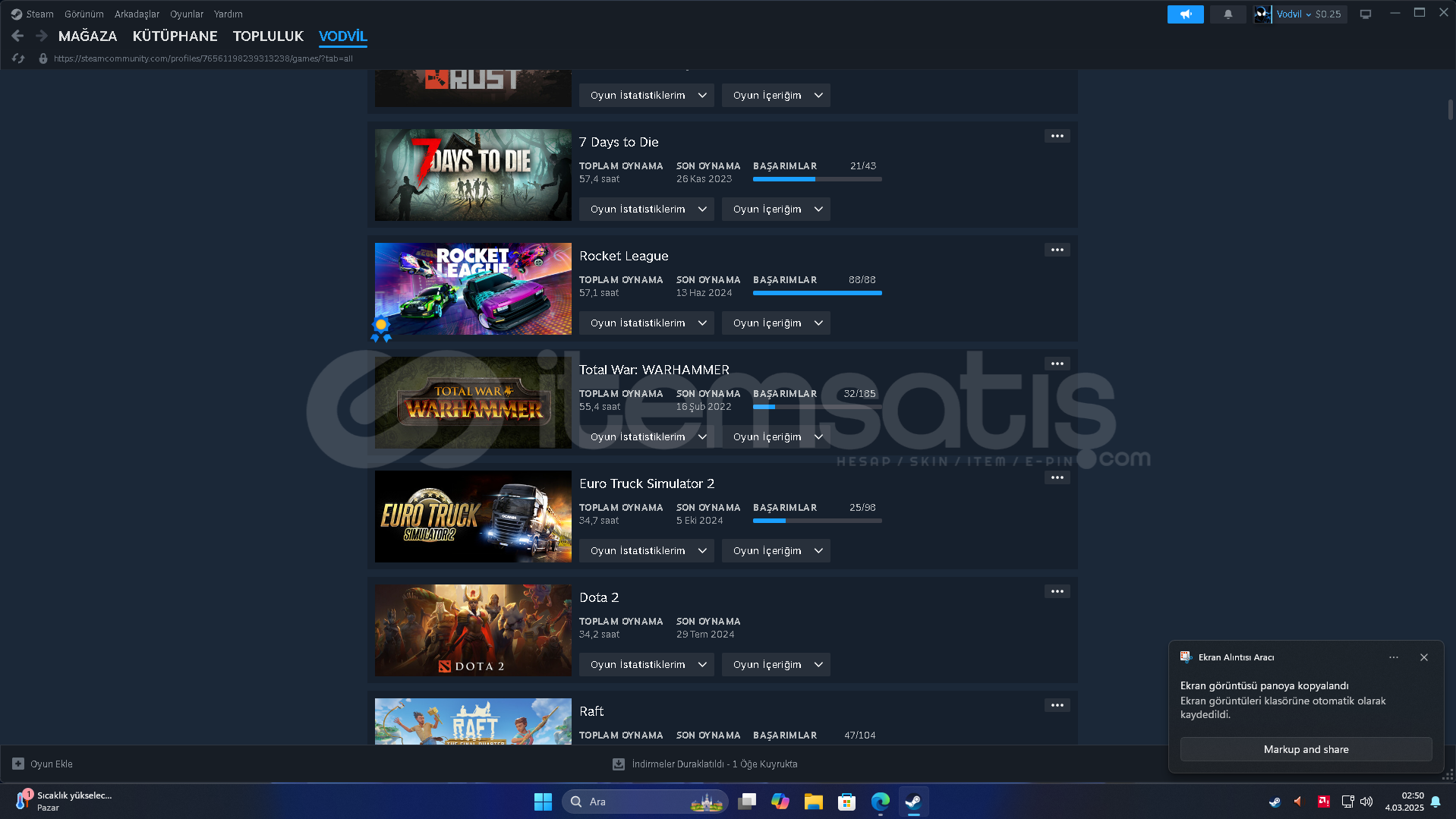Open İndirmeler Duraklatıldı downloads status
The height and width of the screenshot is (819, 1456).
[x=714, y=764]
